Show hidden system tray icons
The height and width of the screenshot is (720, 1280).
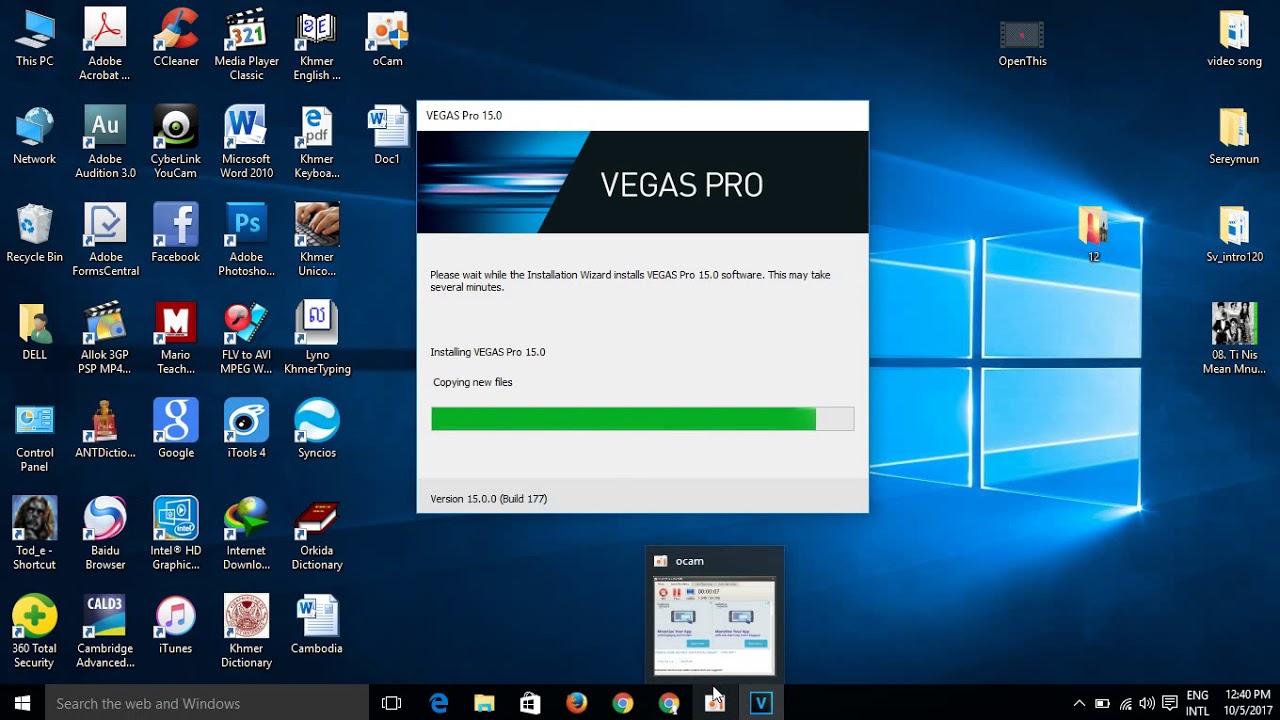(x=1079, y=703)
